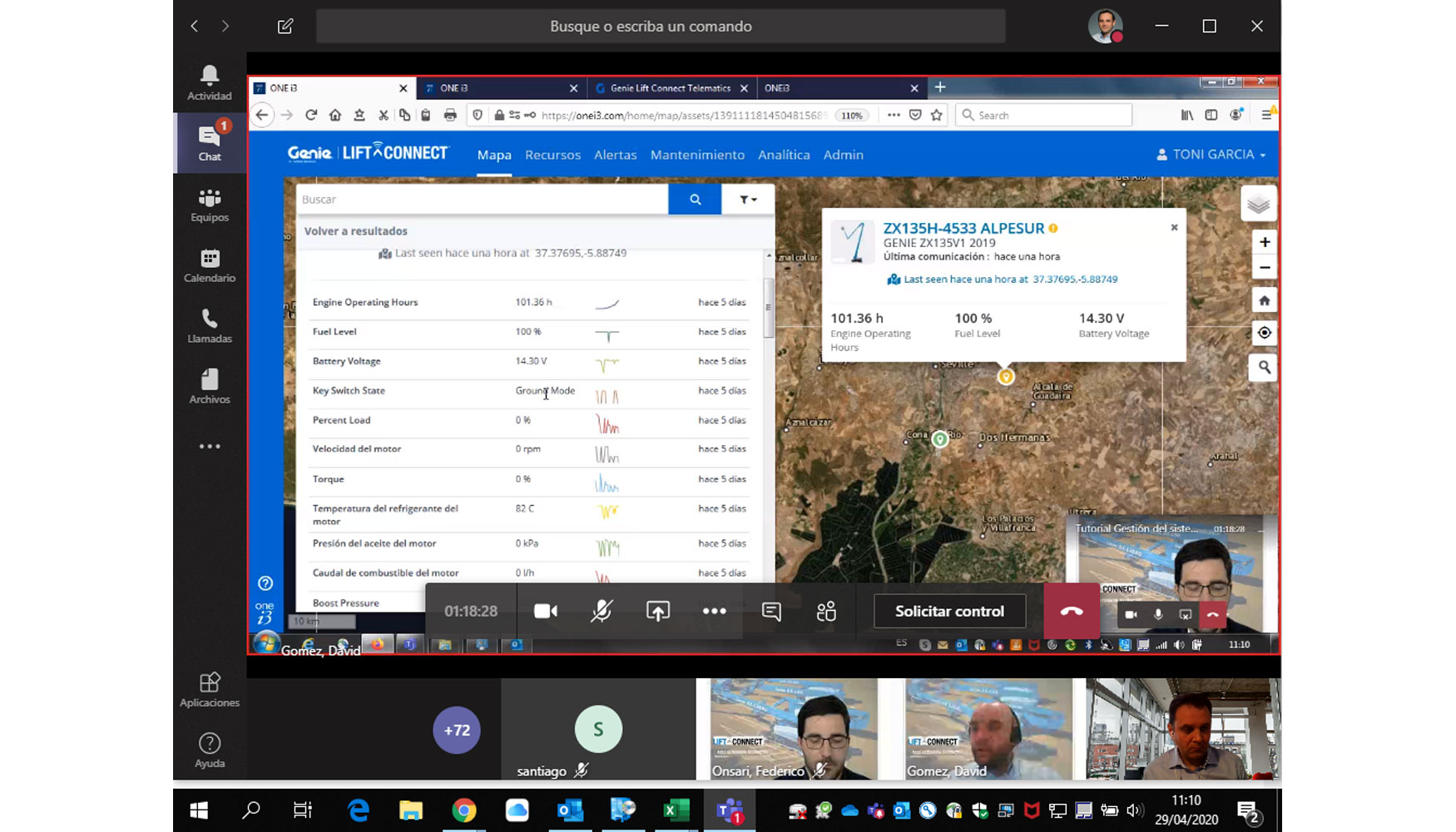Center map on current location
The width and height of the screenshot is (1456, 832).
1265,333
